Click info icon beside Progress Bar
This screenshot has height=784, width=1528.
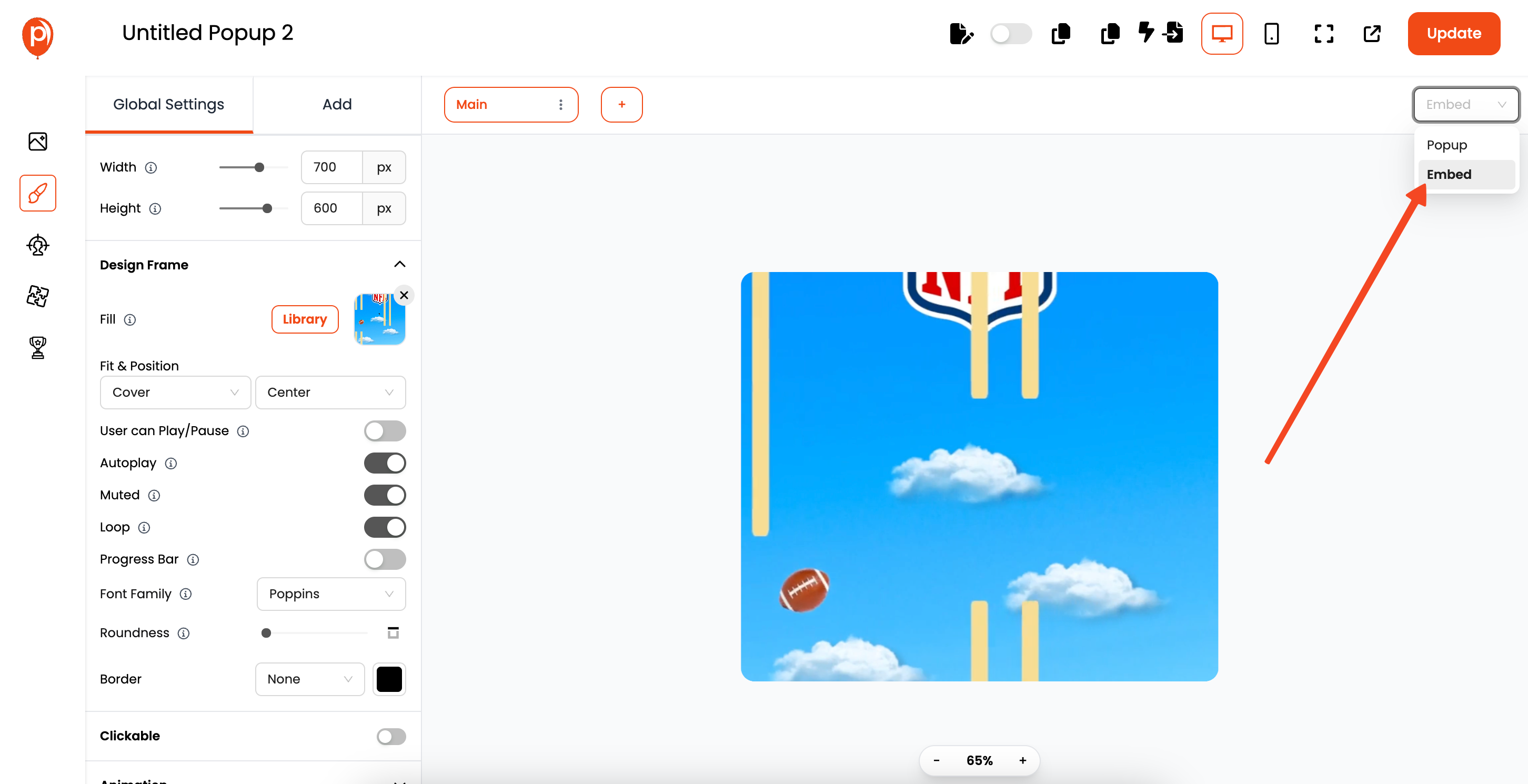[x=193, y=559]
